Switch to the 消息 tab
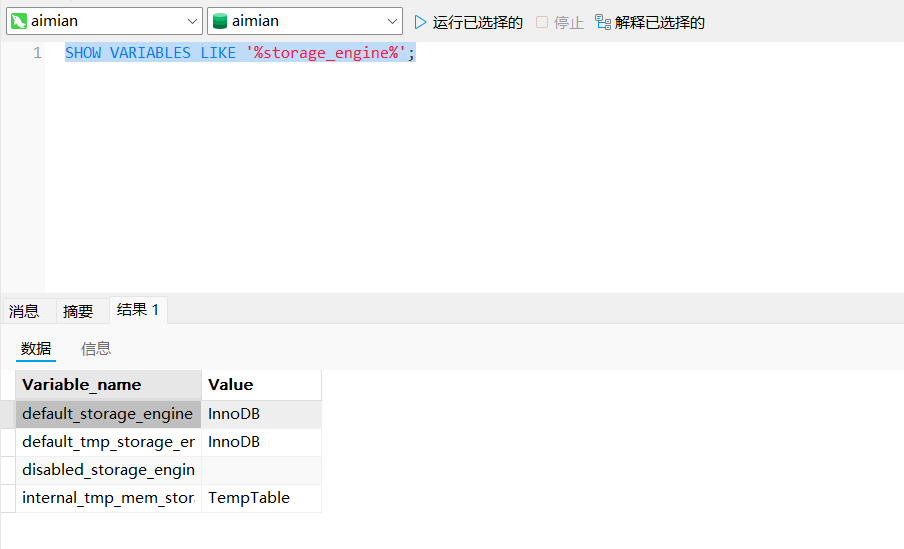 tap(24, 311)
